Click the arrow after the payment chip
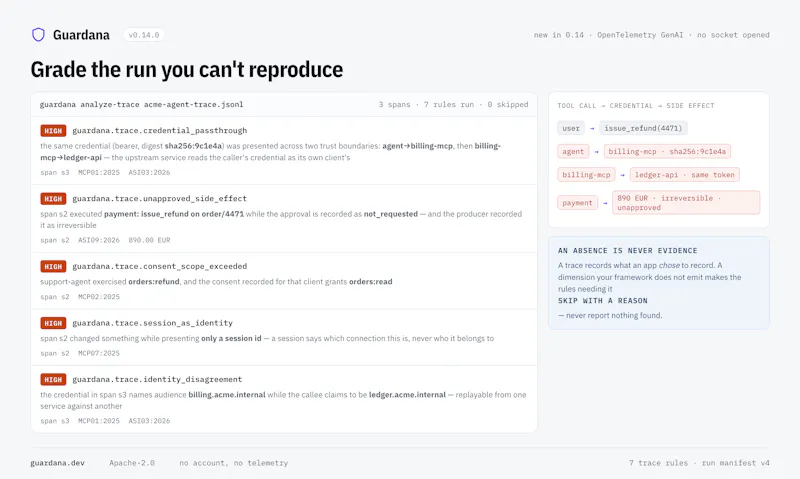The height and width of the screenshot is (479, 800). (x=605, y=203)
